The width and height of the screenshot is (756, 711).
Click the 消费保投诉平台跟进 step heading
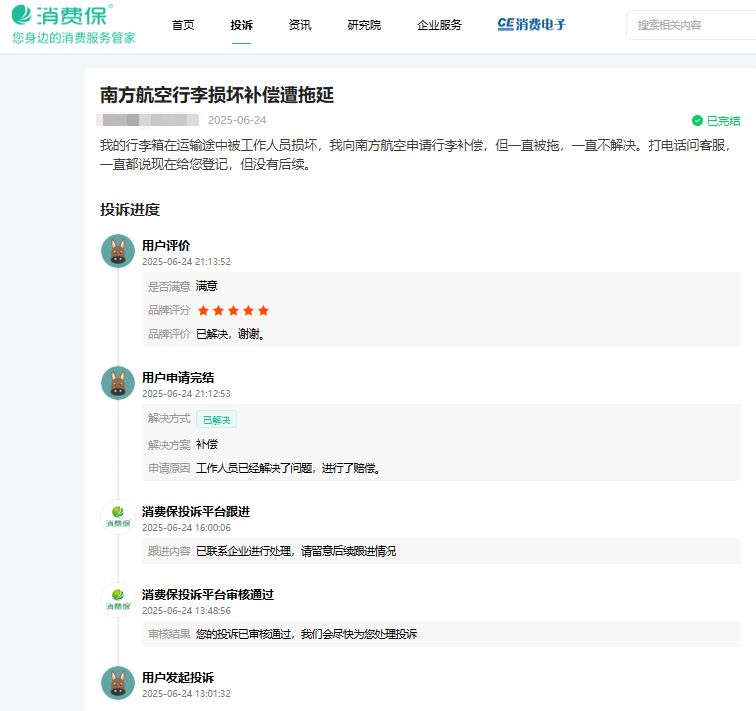(196, 511)
